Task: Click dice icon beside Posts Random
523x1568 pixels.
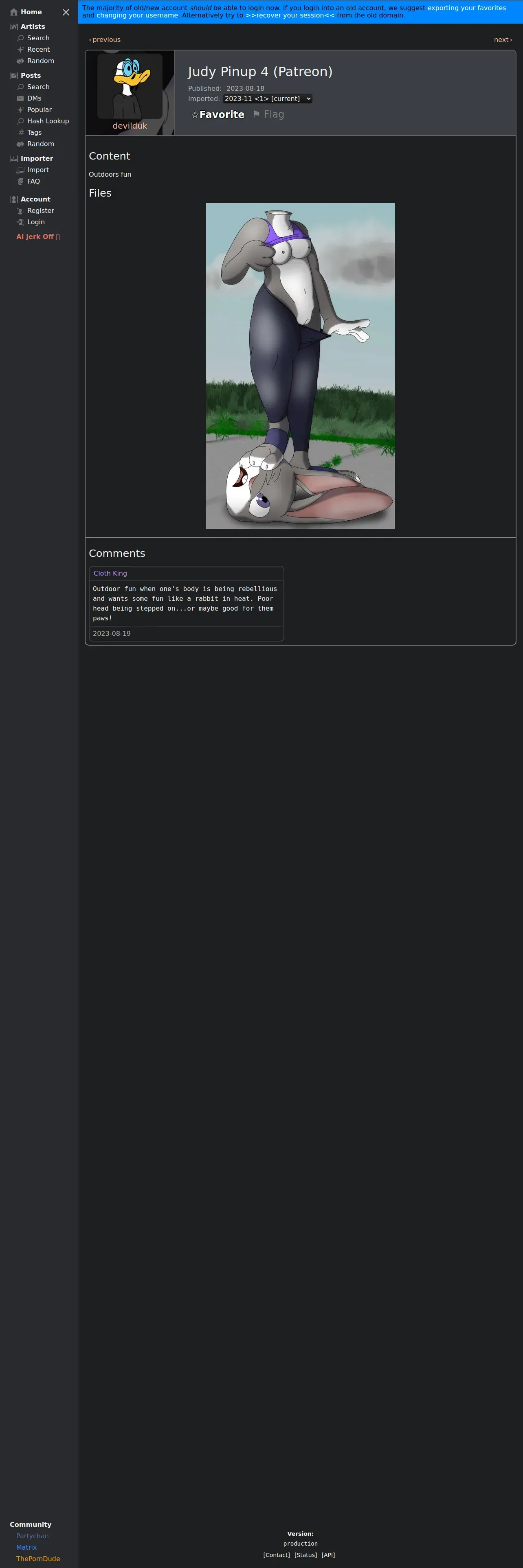Action: coord(20,144)
